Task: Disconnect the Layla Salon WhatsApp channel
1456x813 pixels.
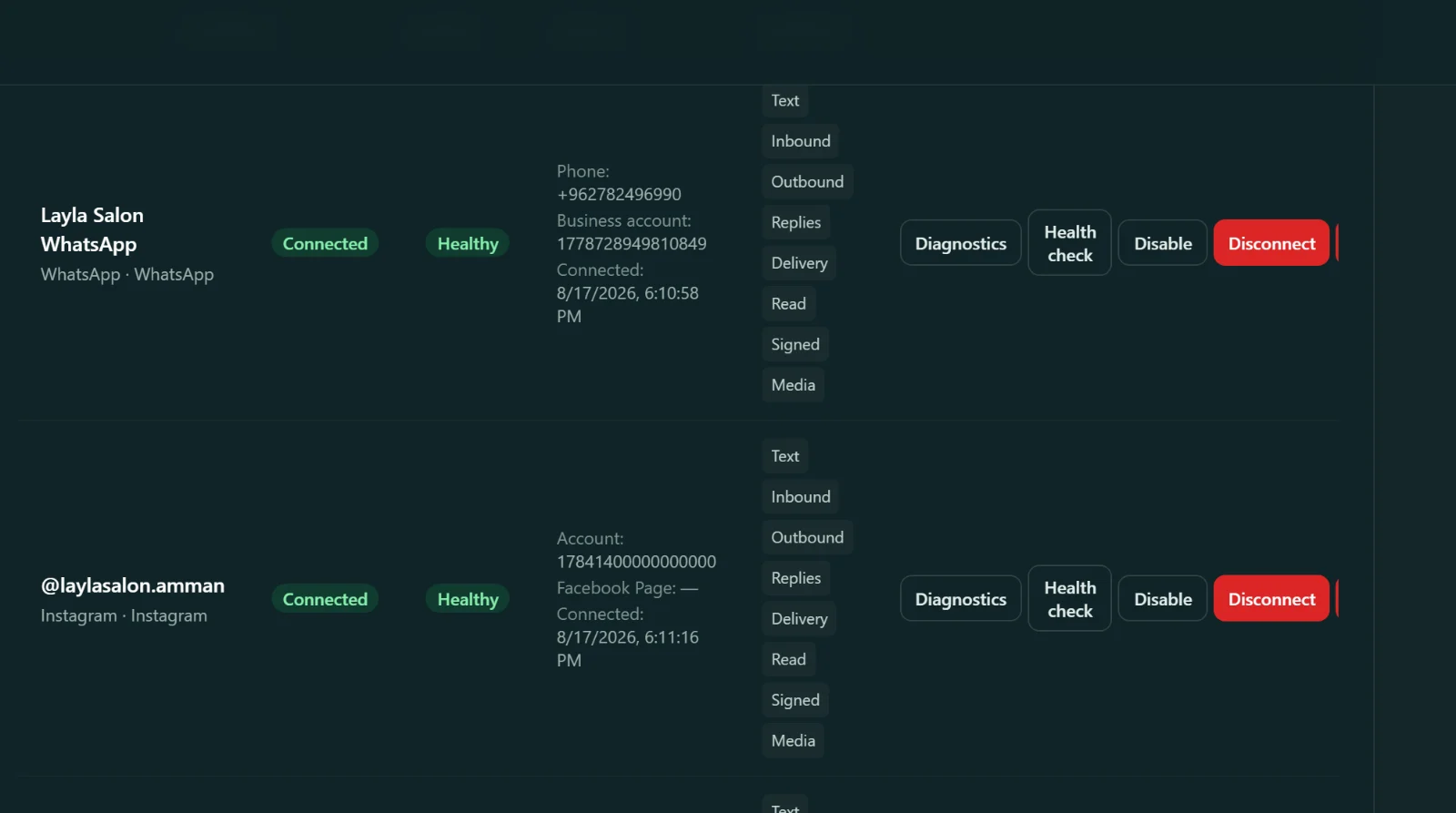Action: coord(1271,243)
